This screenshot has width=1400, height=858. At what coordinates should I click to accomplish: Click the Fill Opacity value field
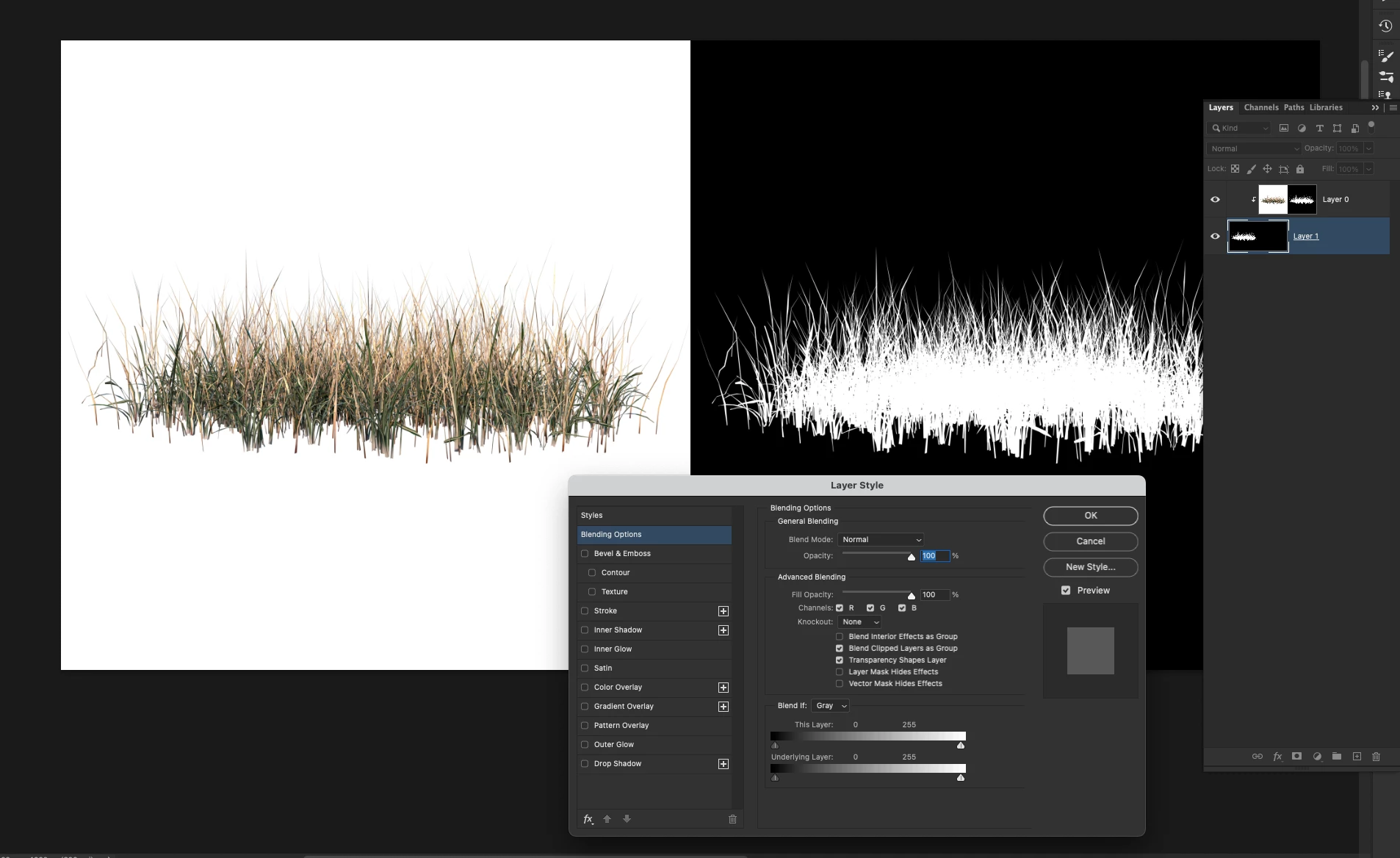click(x=935, y=595)
